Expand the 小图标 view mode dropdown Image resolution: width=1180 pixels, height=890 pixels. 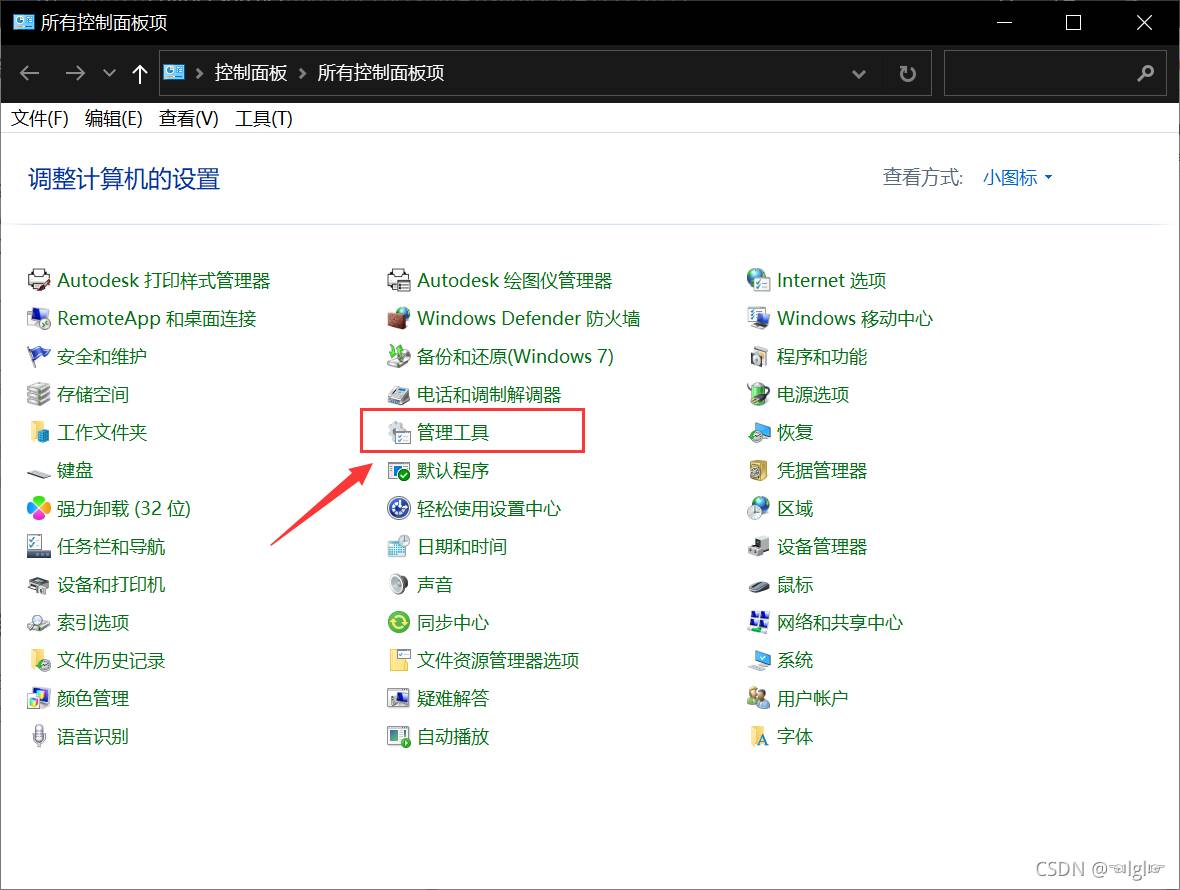[1017, 178]
